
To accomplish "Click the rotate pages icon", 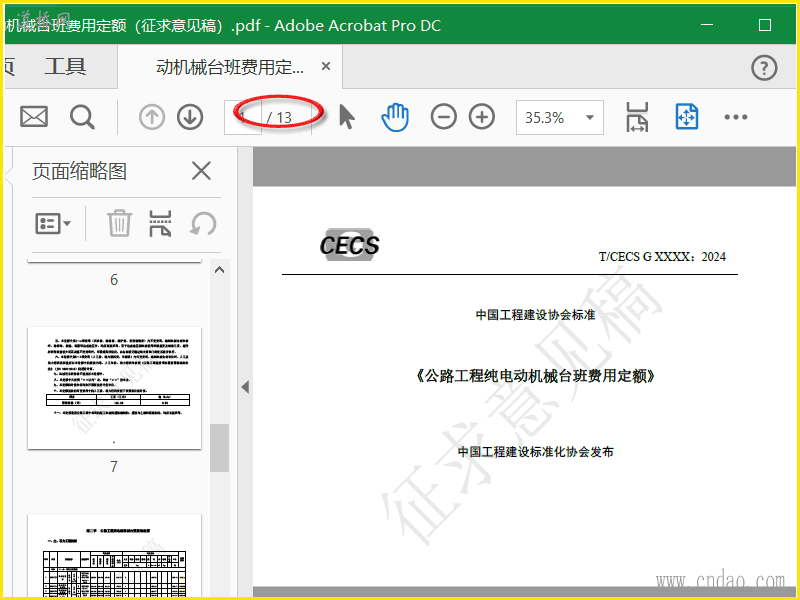I will pyautogui.click(x=203, y=223).
